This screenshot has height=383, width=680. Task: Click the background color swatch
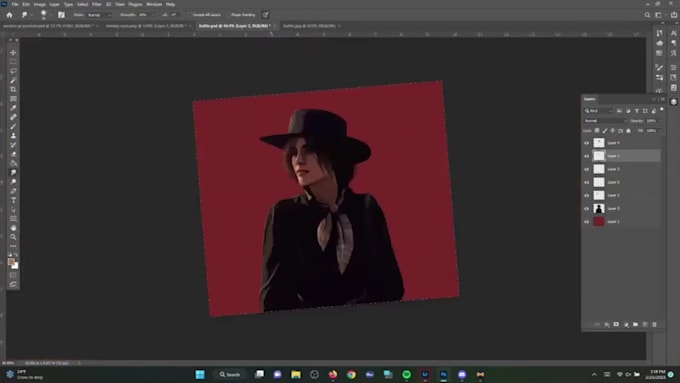coord(15,265)
